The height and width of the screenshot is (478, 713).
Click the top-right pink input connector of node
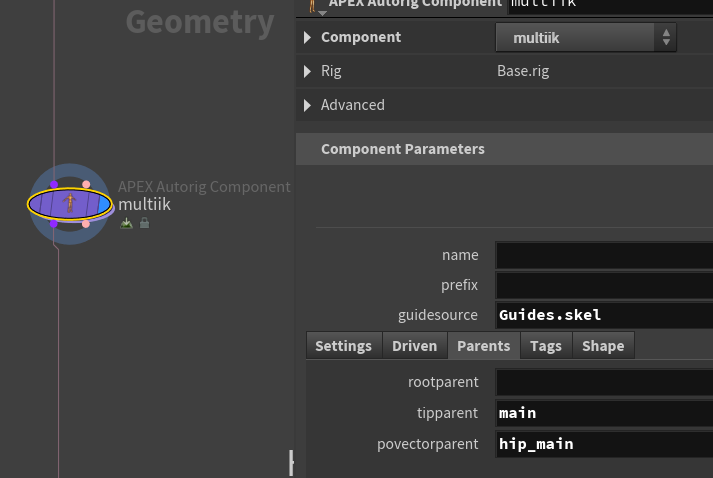(x=86, y=184)
